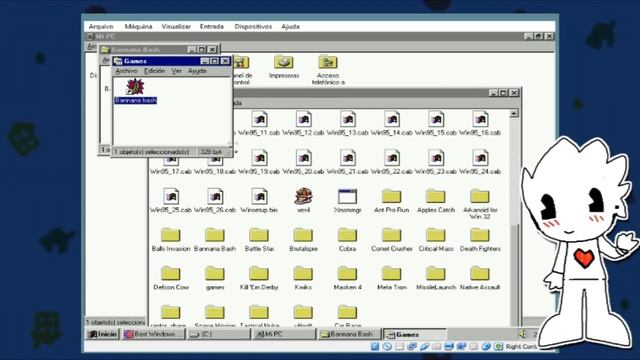
Task: Select the Bannana Bash folder in file list
Action: 215,235
